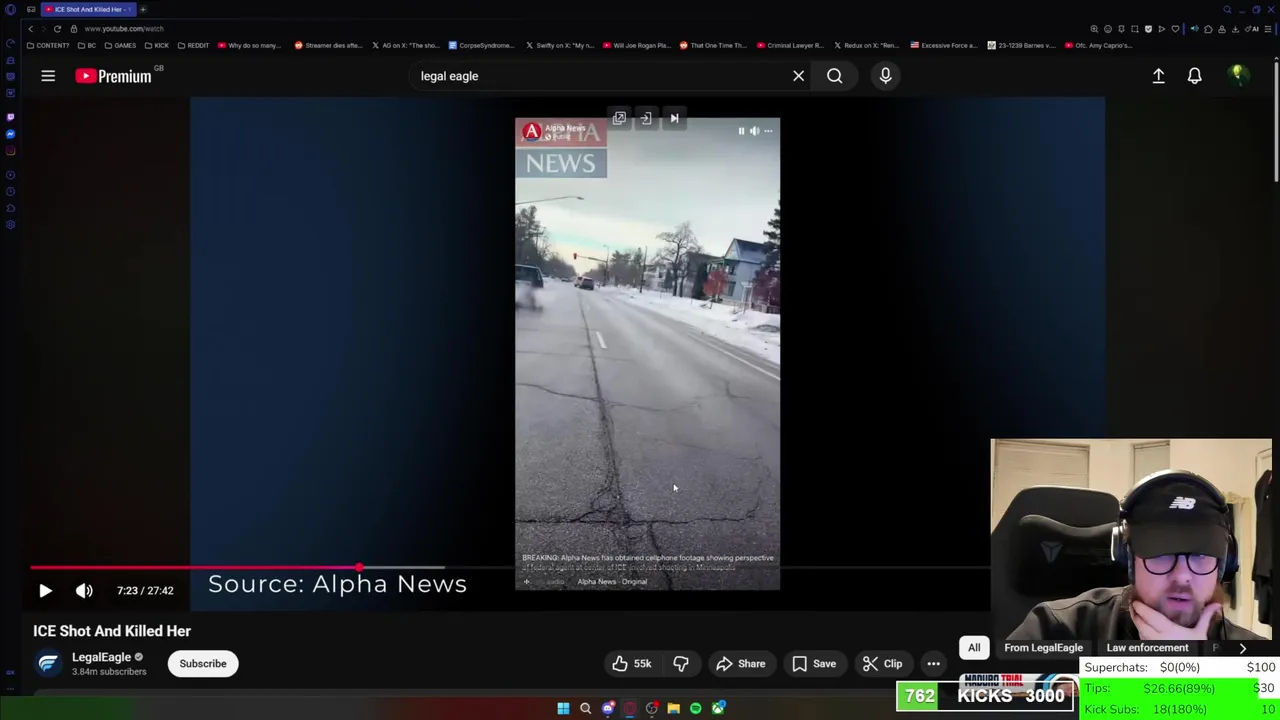The width and height of the screenshot is (1280, 720).
Task: Reload the page with the refresh icon
Action: click(x=57, y=29)
